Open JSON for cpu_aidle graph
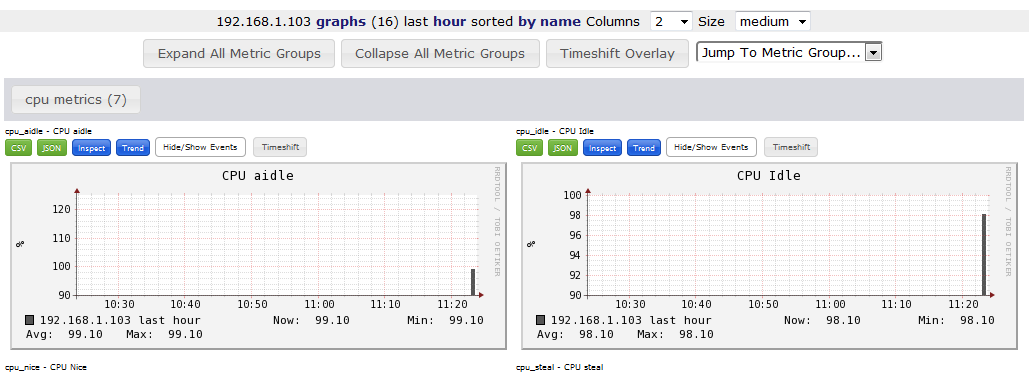Viewport: 1029px width, 373px height. 52,148
